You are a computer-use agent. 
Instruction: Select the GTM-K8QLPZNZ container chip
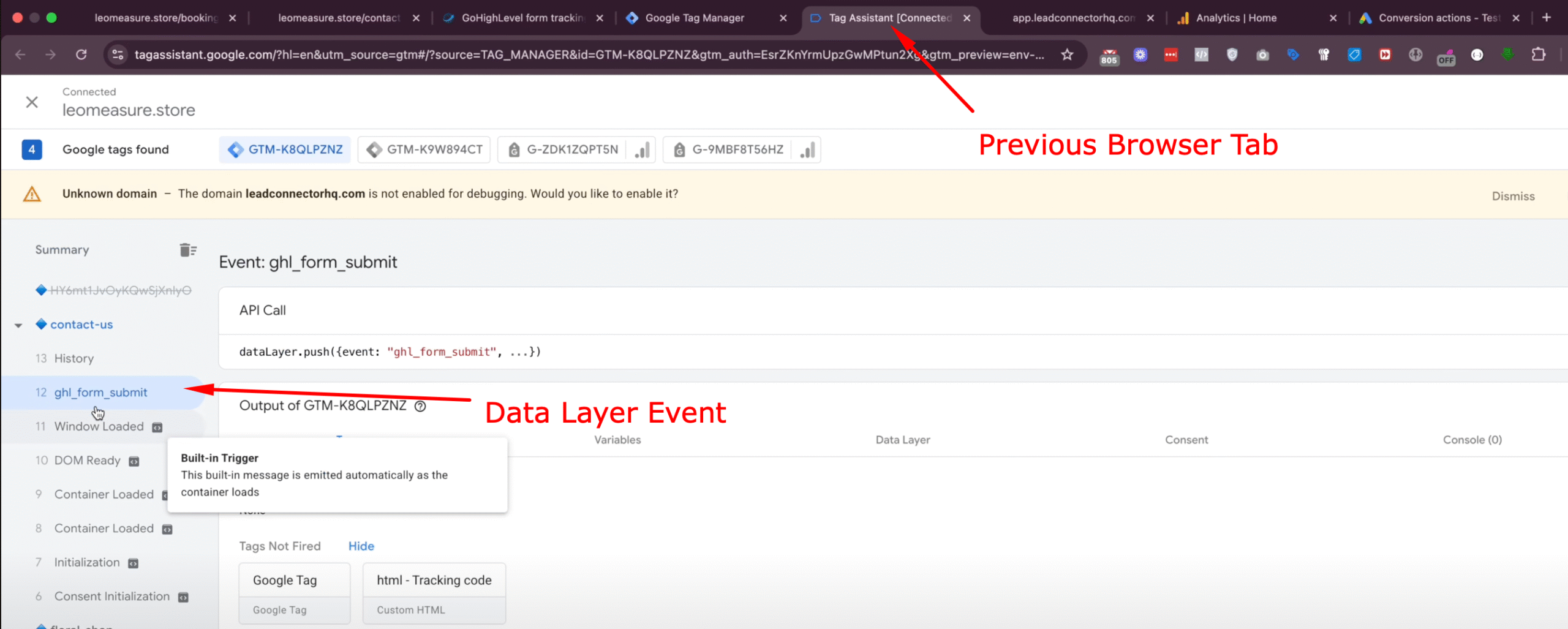(285, 150)
